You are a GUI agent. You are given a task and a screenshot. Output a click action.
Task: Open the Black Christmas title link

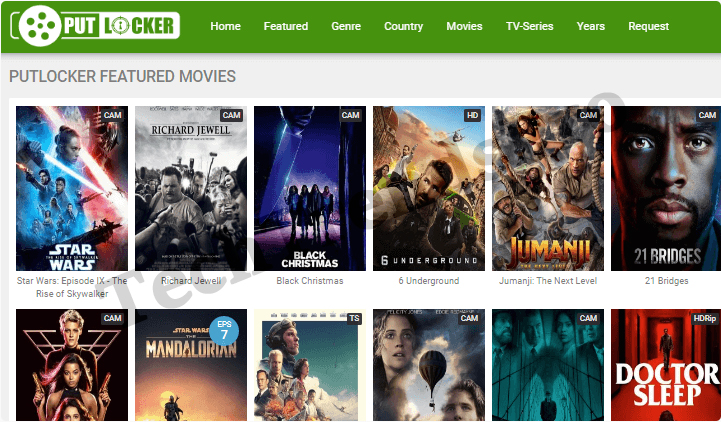point(309,280)
